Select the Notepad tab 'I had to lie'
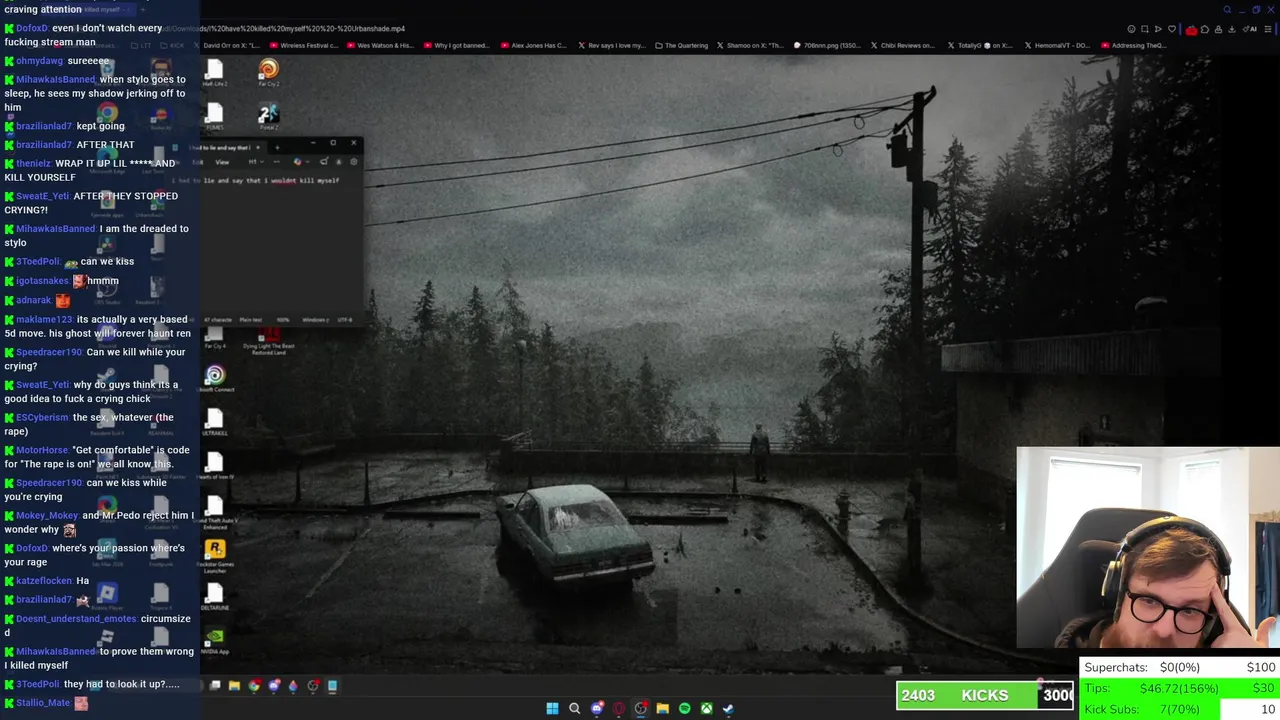The image size is (1280, 720). click(220, 147)
